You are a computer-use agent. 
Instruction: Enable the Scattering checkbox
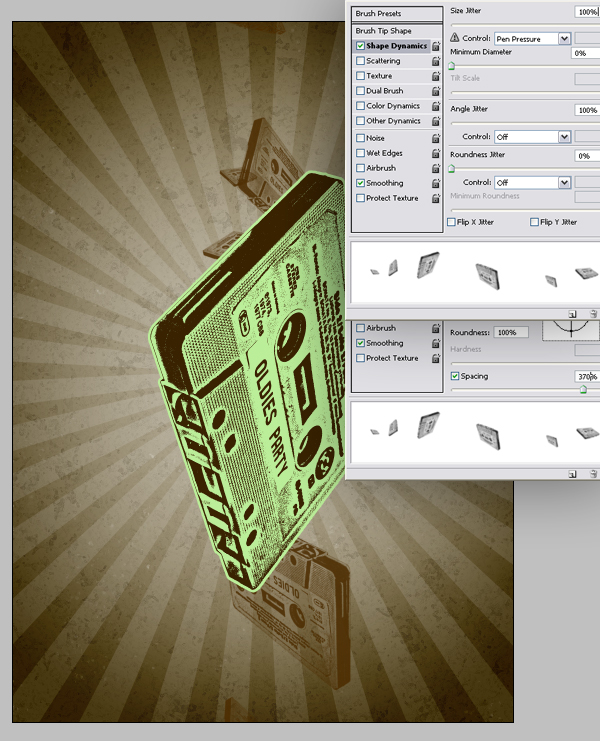(x=361, y=61)
